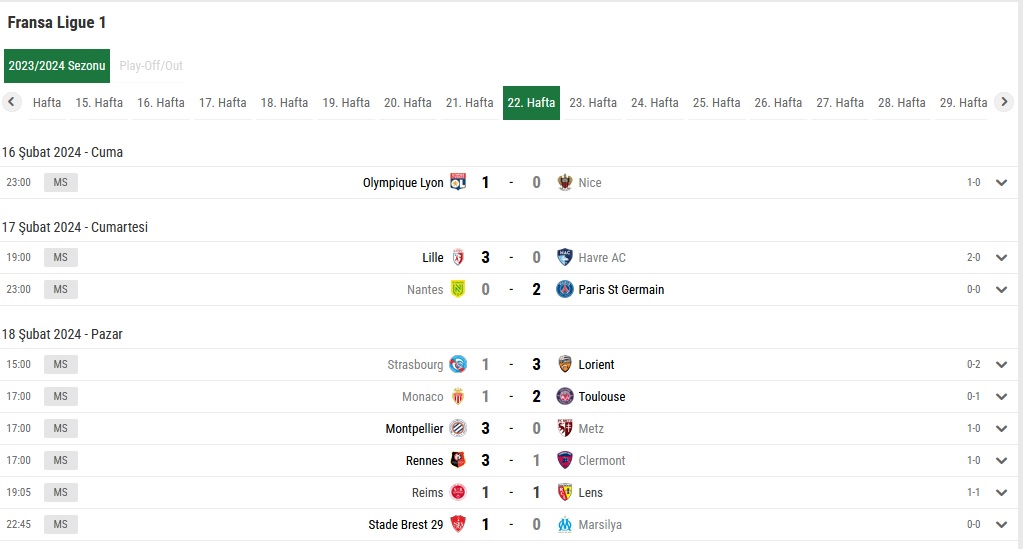
Task: Expand the Lille vs Havre AC details
Action: pos(1001,258)
